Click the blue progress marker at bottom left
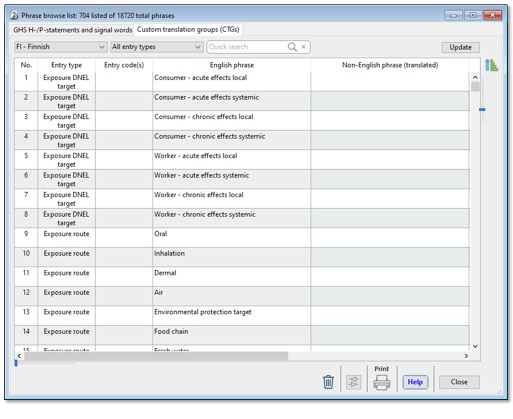513x419 pixels. 16,363
